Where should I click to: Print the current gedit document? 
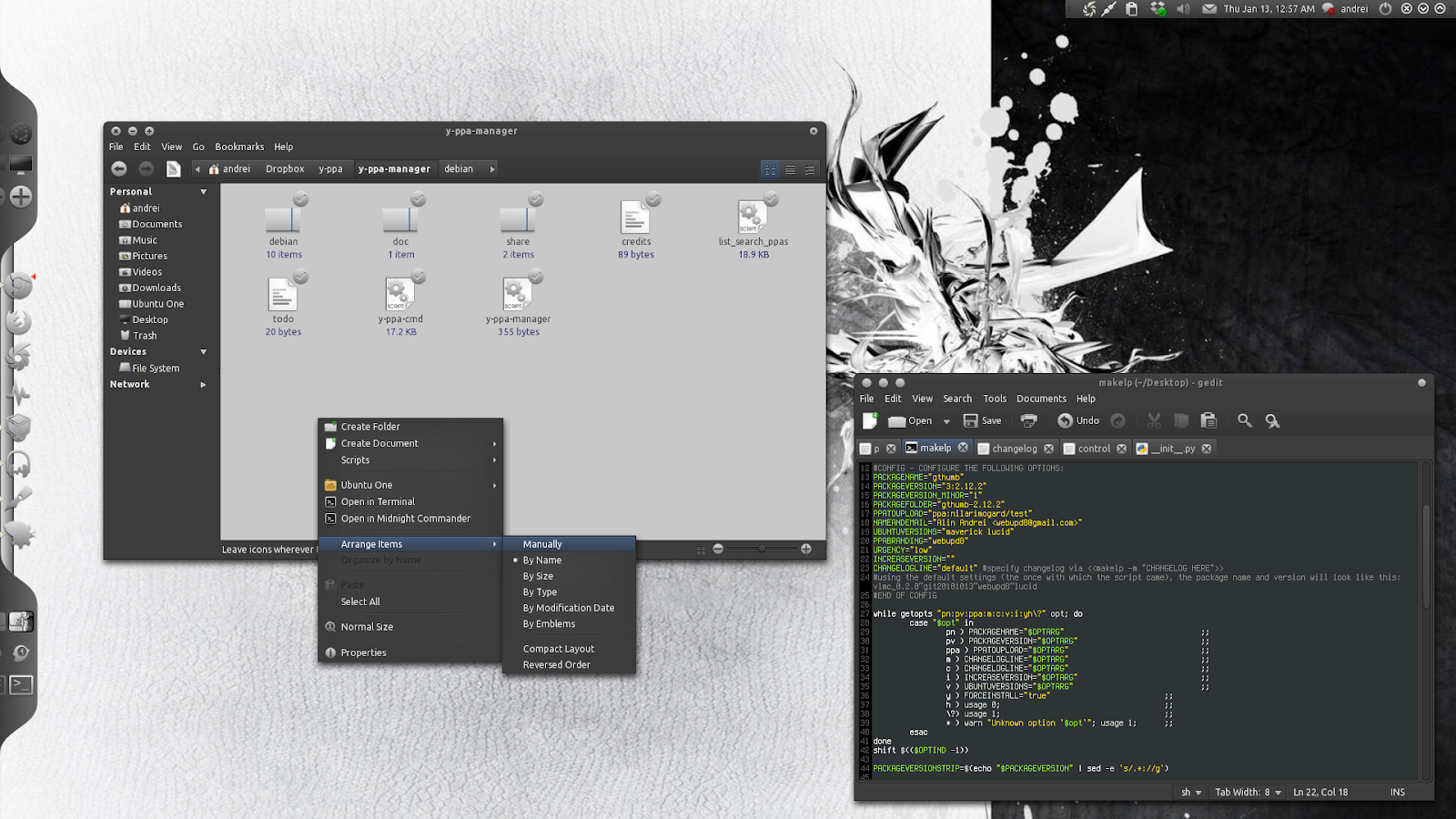pyautogui.click(x=1029, y=420)
